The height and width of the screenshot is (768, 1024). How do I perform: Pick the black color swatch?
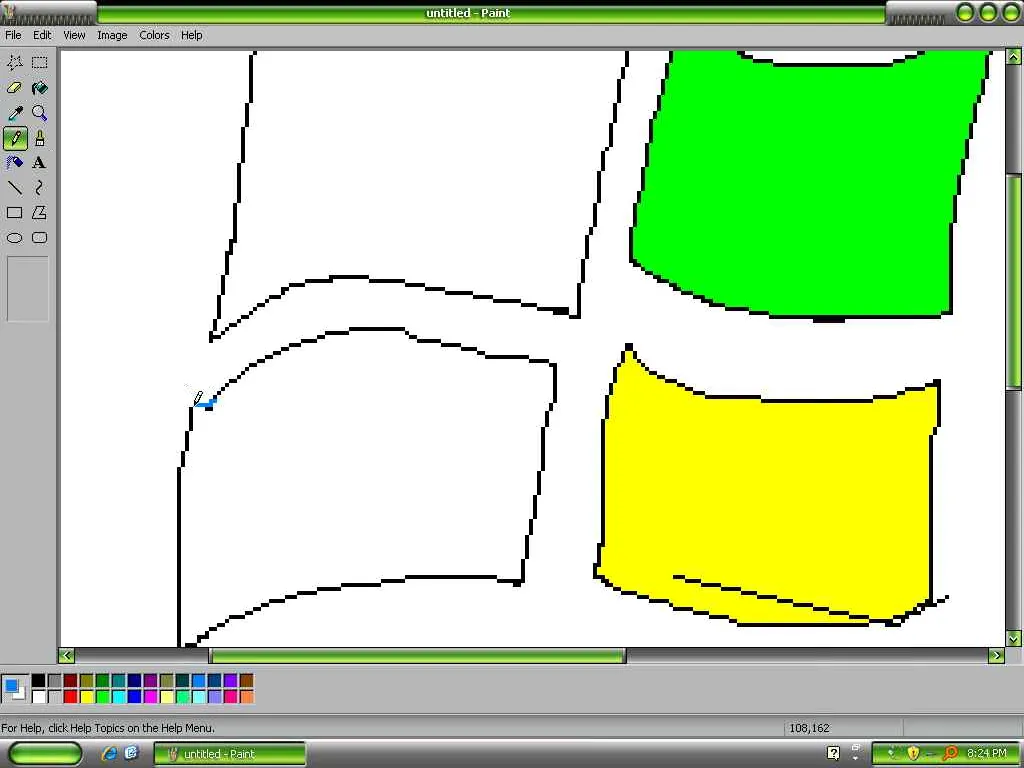tap(39, 681)
